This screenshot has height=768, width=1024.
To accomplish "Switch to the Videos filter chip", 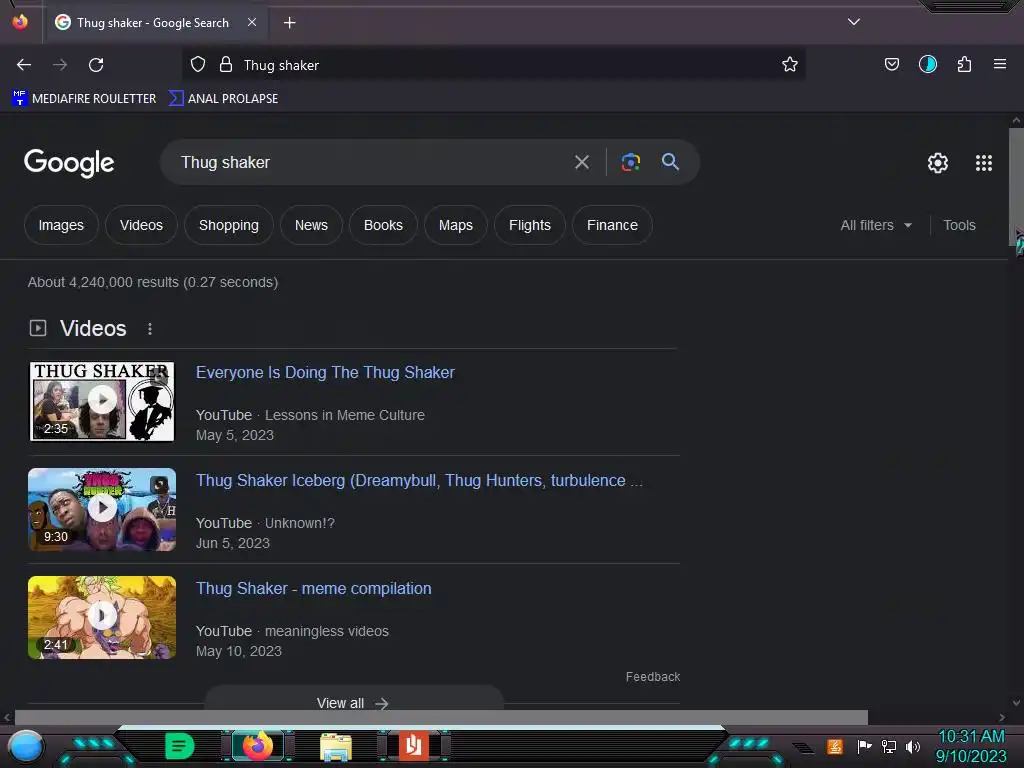I will tap(141, 225).
